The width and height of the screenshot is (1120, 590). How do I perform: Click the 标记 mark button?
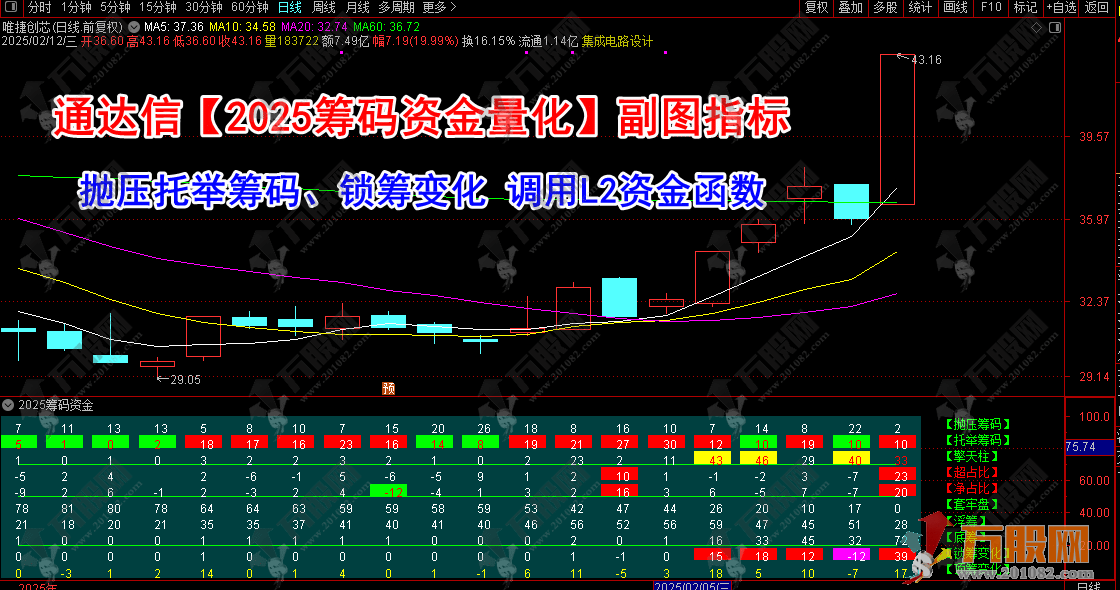pos(1025,7)
